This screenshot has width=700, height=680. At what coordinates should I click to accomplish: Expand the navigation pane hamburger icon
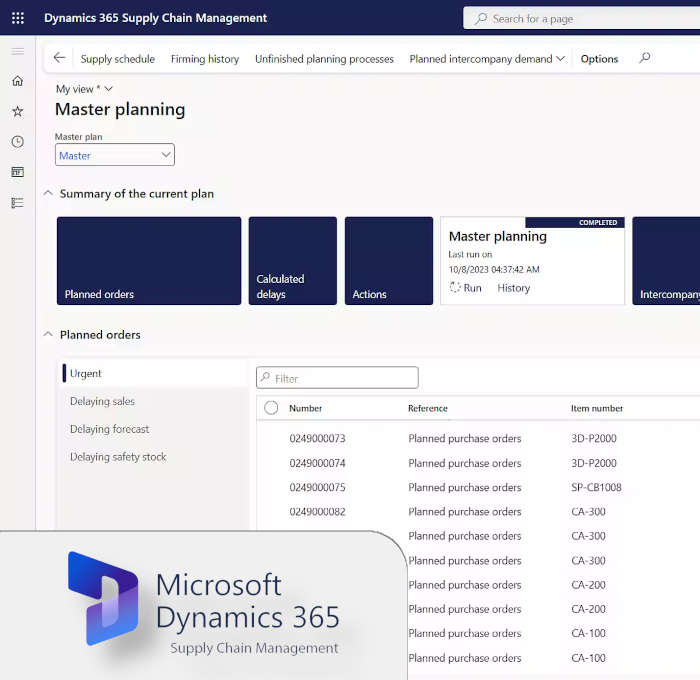18,51
